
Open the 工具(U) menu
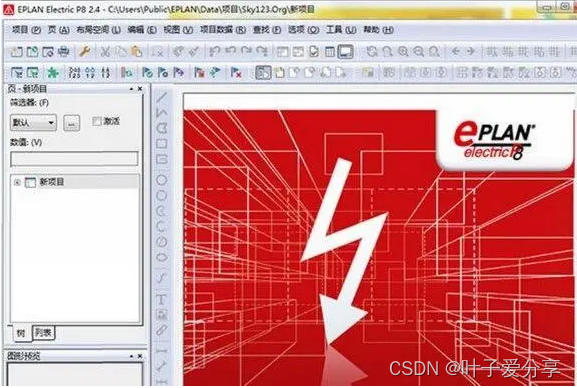coord(341,30)
